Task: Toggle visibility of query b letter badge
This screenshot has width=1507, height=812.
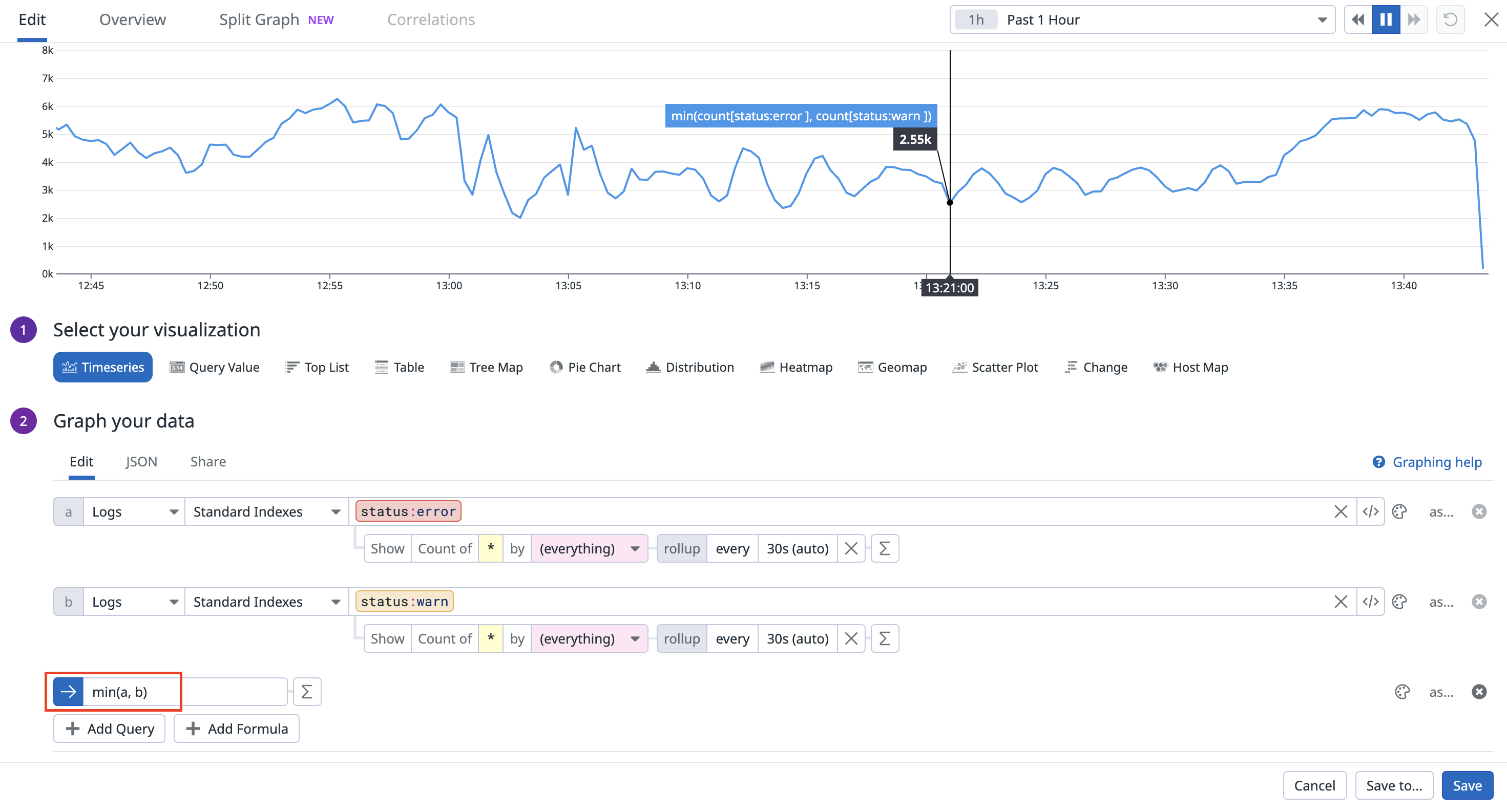Action: pyautogui.click(x=69, y=602)
